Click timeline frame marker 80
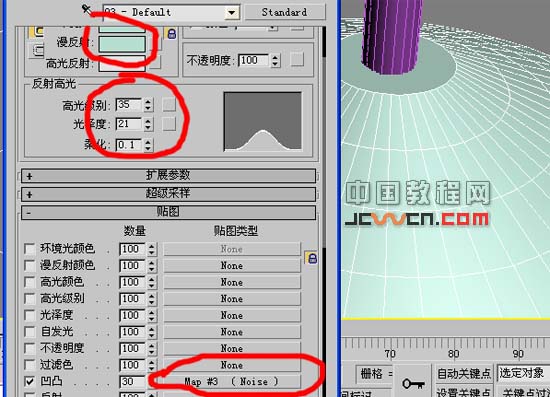Image resolution: width=550 pixels, height=397 pixels. pyautogui.click(x=453, y=353)
